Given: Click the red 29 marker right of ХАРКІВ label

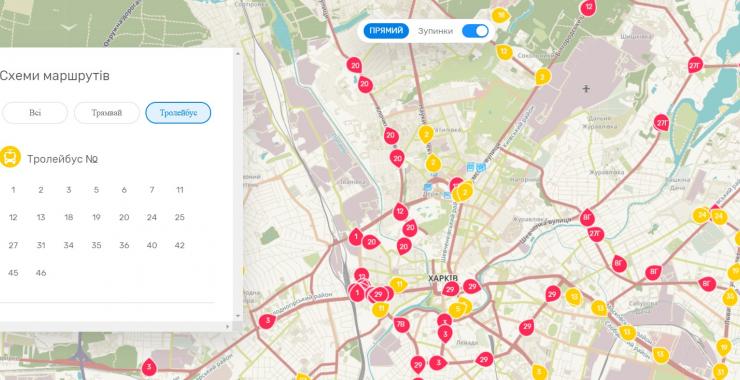Looking at the screenshot, I should tap(471, 286).
